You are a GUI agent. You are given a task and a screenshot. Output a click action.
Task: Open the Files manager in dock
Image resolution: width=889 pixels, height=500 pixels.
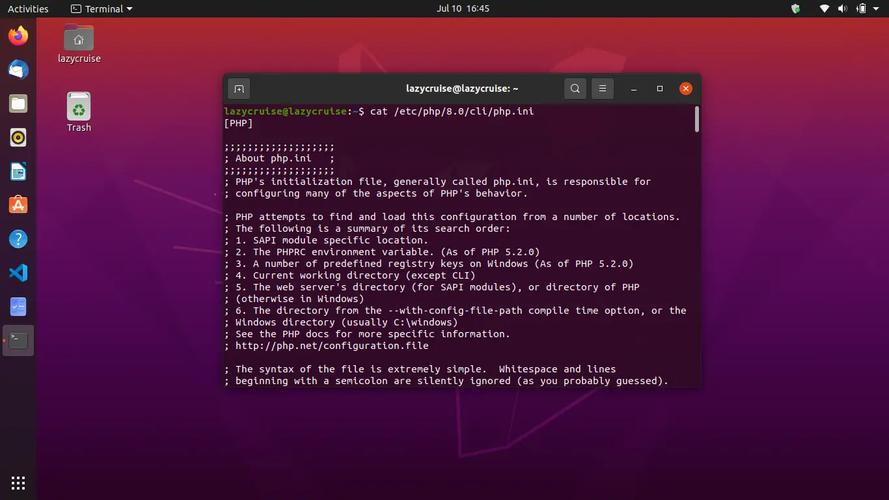pos(18,104)
